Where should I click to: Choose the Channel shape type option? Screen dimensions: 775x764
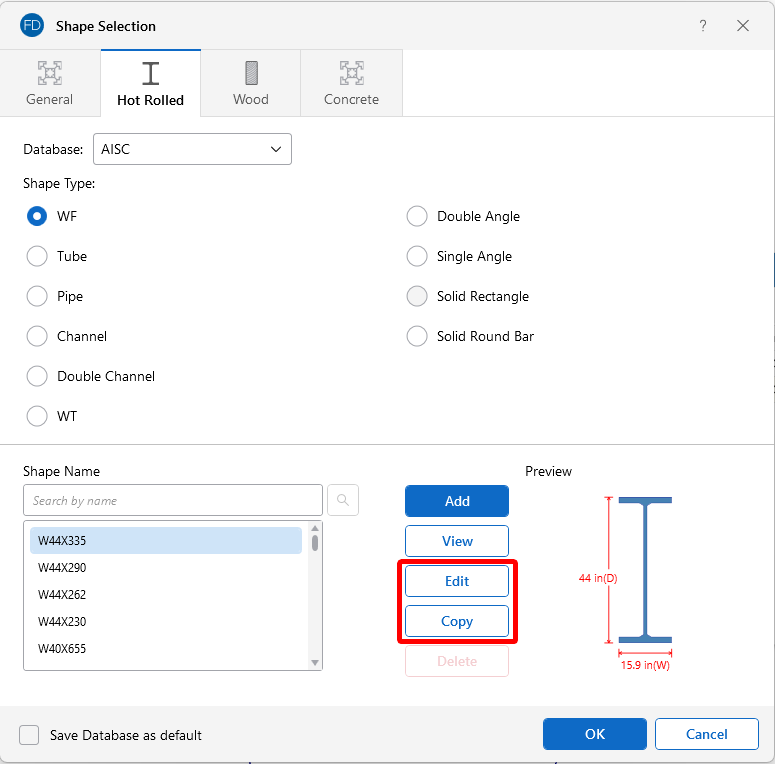pyautogui.click(x=37, y=336)
